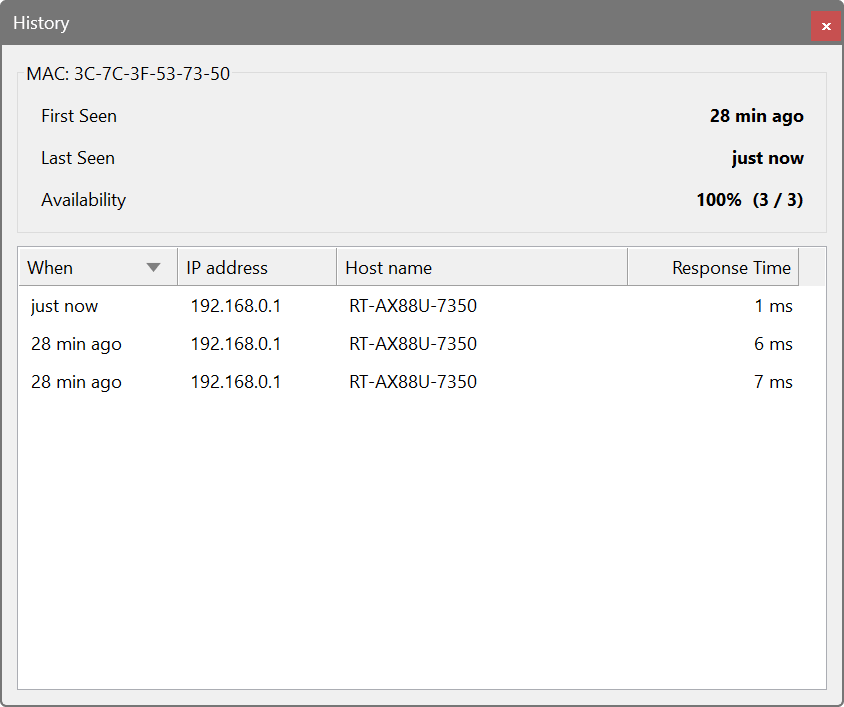Click the Availability label
The width and height of the screenshot is (844, 707).
point(83,200)
